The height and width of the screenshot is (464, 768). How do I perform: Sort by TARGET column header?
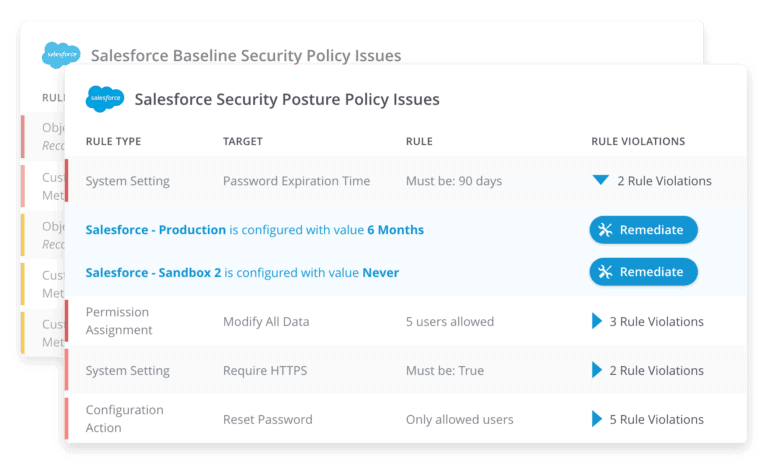pos(243,142)
